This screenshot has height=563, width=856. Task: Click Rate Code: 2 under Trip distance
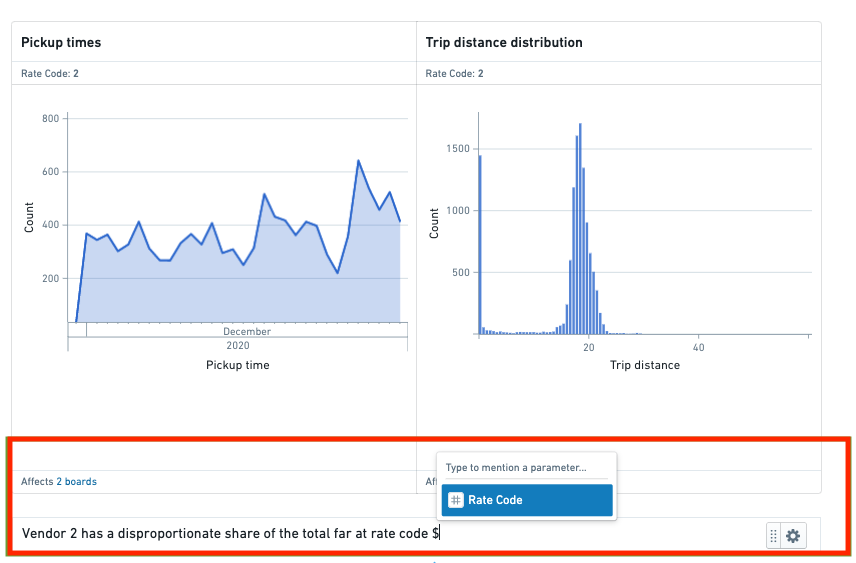pos(454,73)
